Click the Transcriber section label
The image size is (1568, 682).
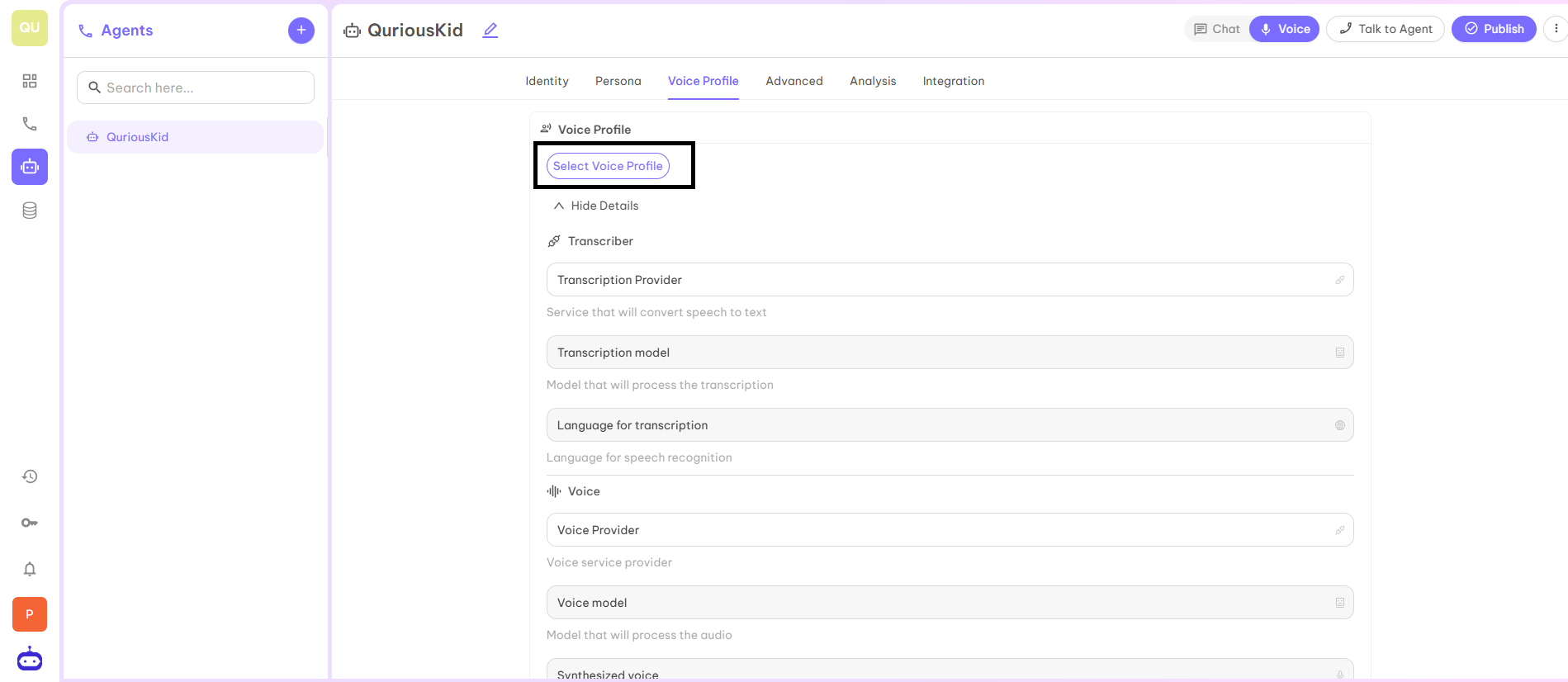[x=600, y=241]
